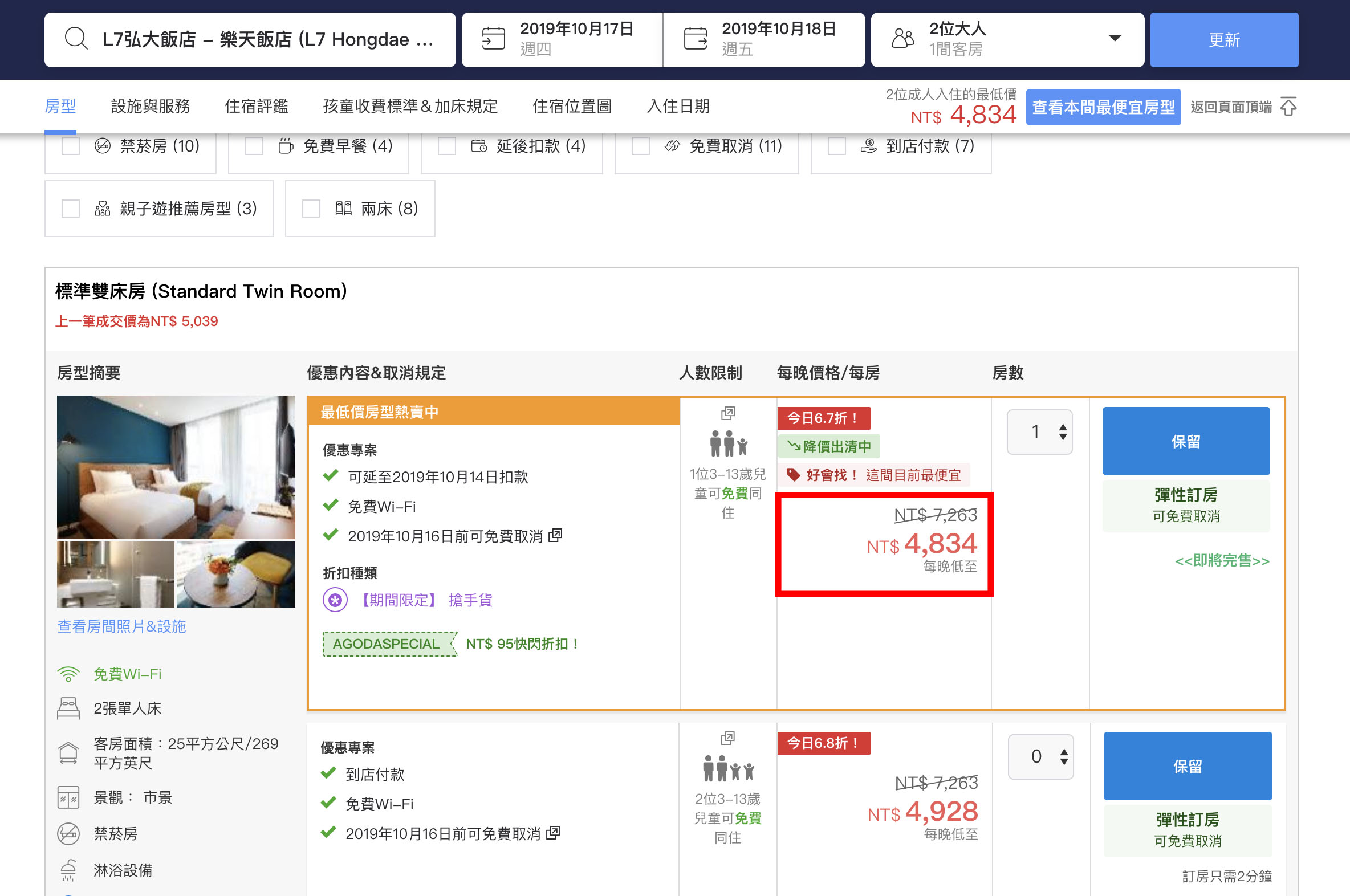Click the purple limited-time deal badge icon
Image resolution: width=1350 pixels, height=896 pixels.
[335, 600]
